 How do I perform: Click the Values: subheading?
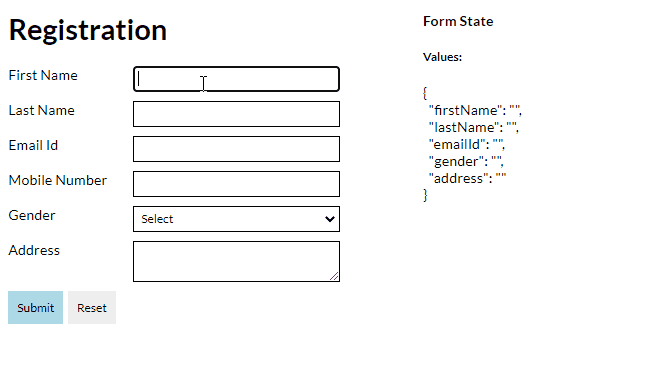click(x=442, y=57)
